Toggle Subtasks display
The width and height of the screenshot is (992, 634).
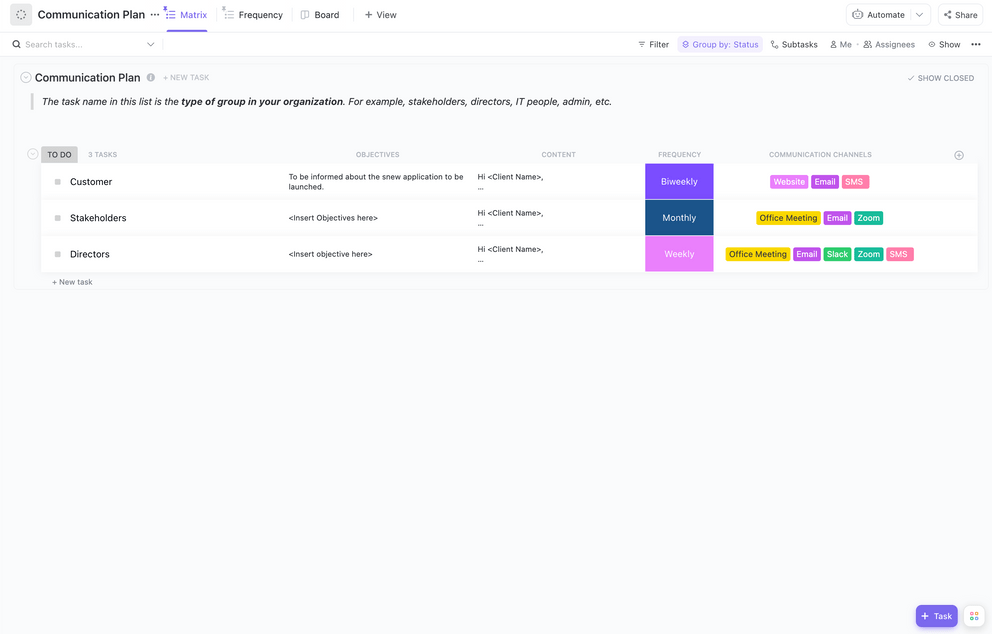[x=794, y=44]
